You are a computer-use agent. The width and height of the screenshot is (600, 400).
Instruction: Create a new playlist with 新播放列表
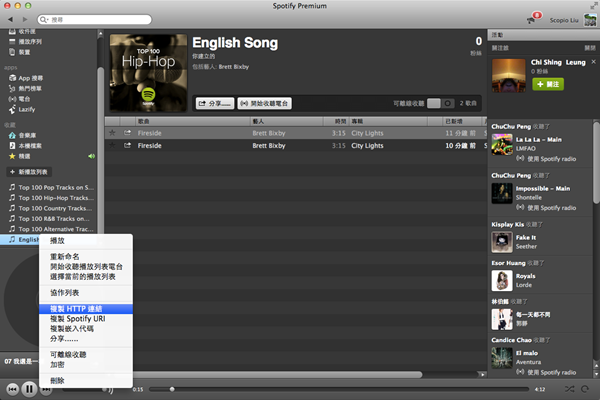(x=29, y=172)
